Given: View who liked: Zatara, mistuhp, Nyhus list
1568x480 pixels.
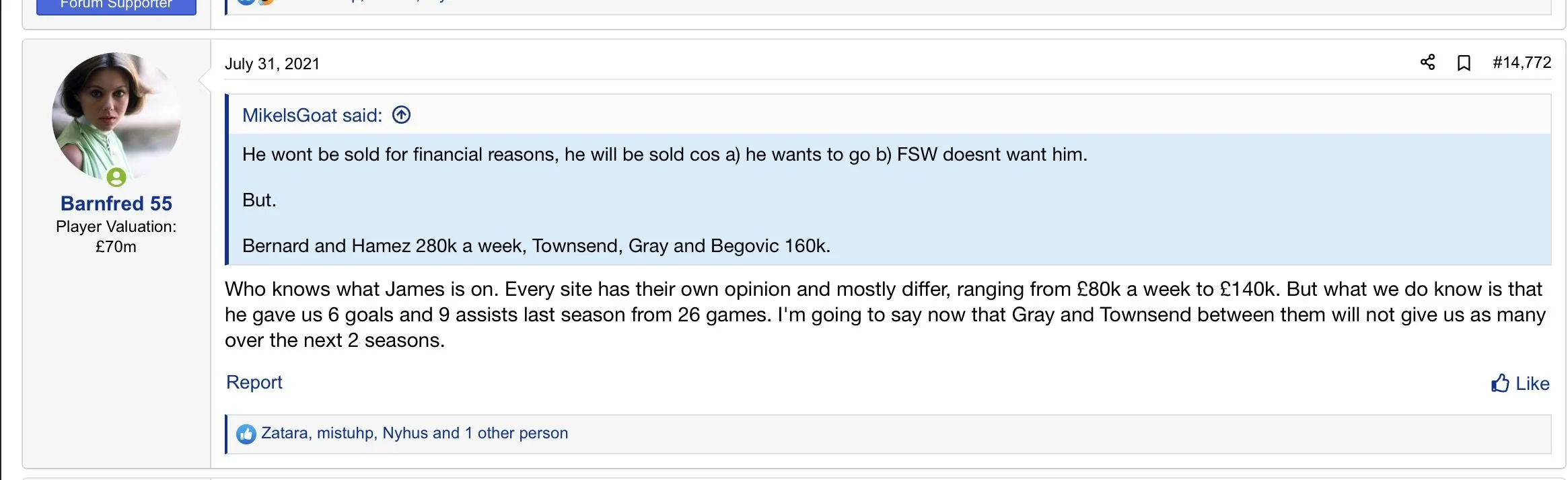Looking at the screenshot, I should tap(415, 433).
